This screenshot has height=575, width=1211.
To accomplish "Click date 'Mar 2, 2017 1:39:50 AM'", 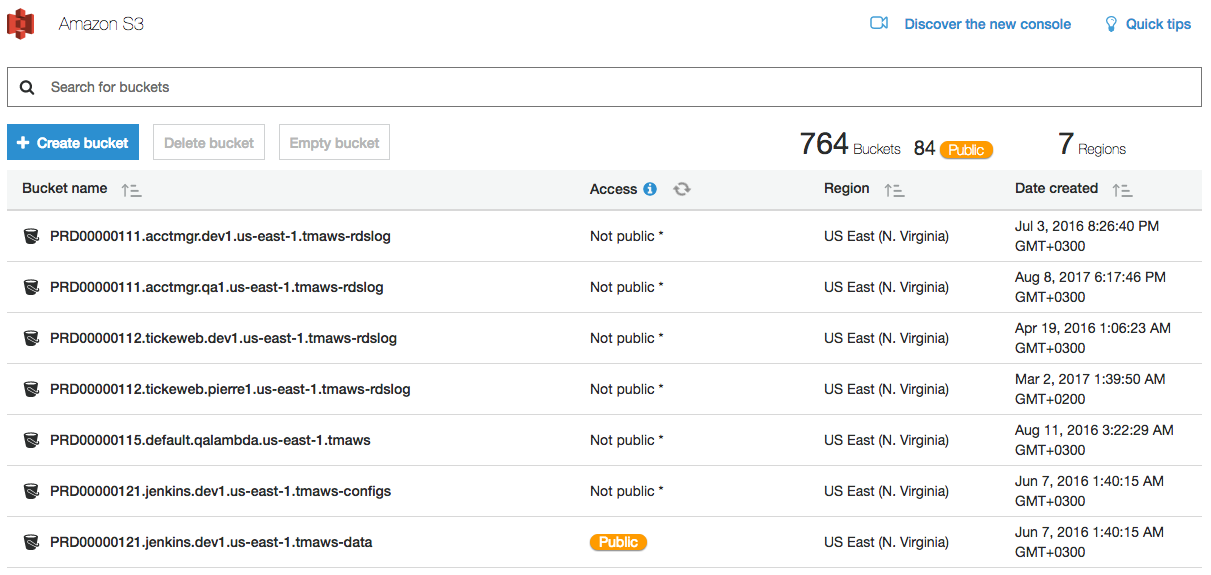I will 1090,379.
